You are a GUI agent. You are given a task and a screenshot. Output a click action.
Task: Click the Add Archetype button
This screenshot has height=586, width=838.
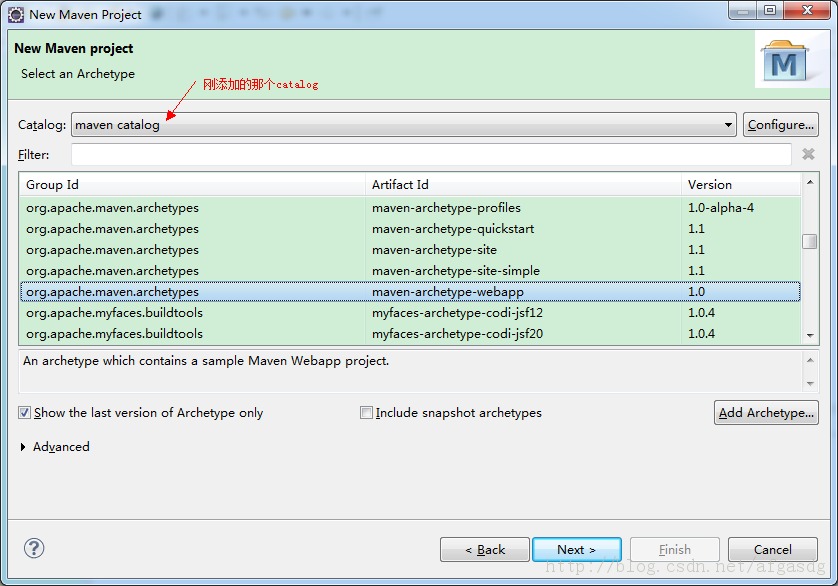766,413
